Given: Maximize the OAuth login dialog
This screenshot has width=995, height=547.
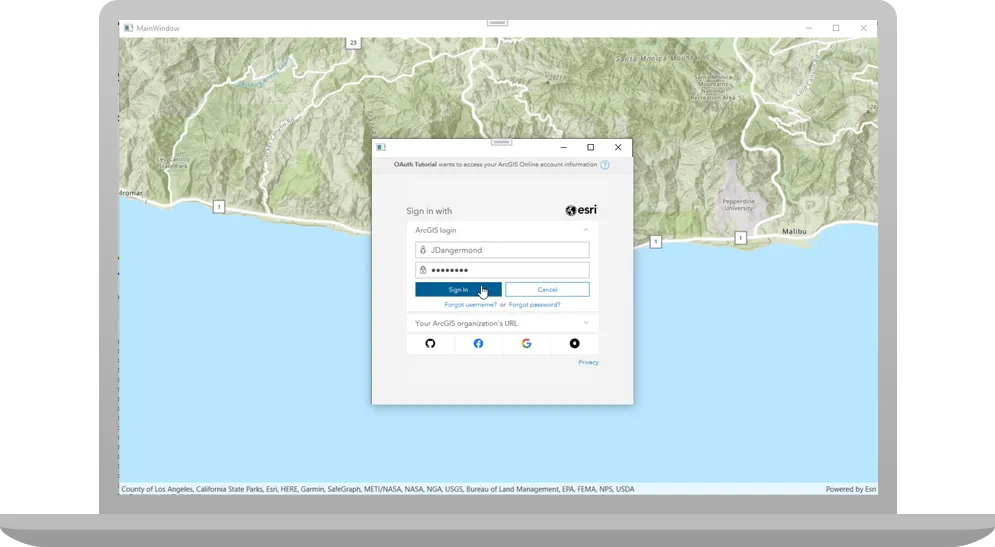Looking at the screenshot, I should (591, 147).
